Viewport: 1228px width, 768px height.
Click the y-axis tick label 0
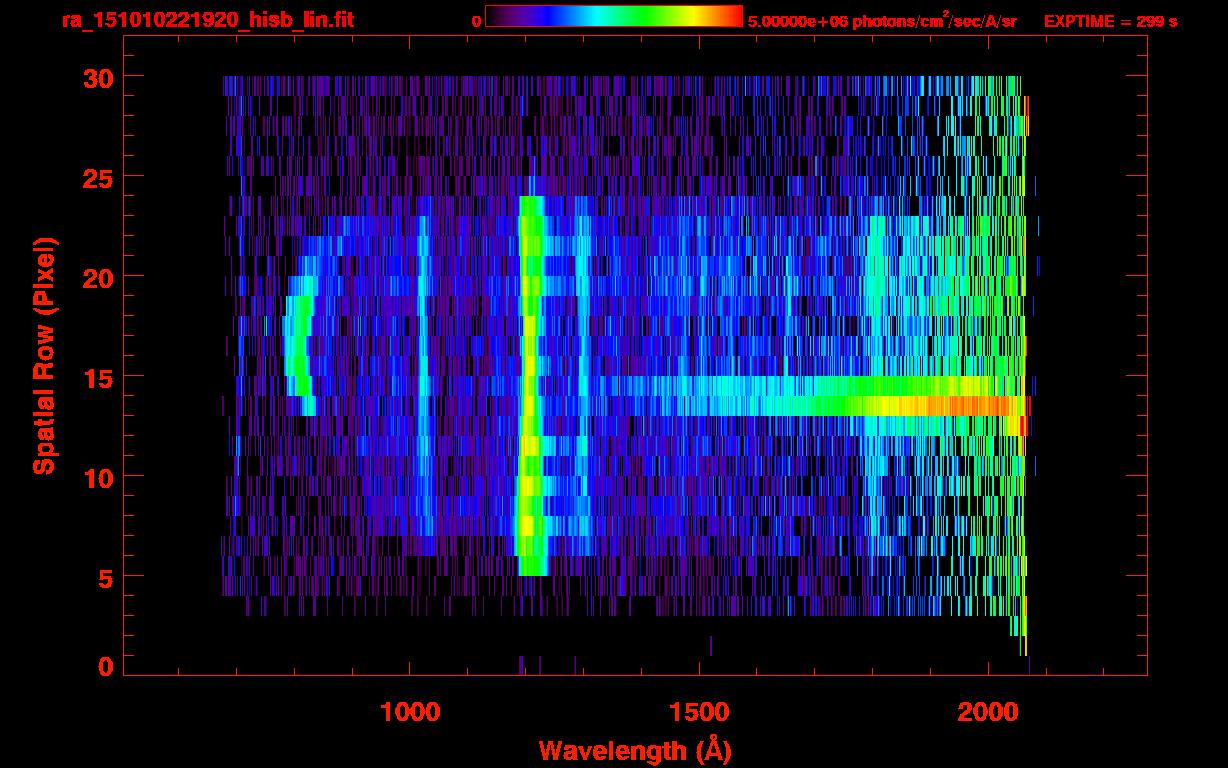(x=105, y=667)
